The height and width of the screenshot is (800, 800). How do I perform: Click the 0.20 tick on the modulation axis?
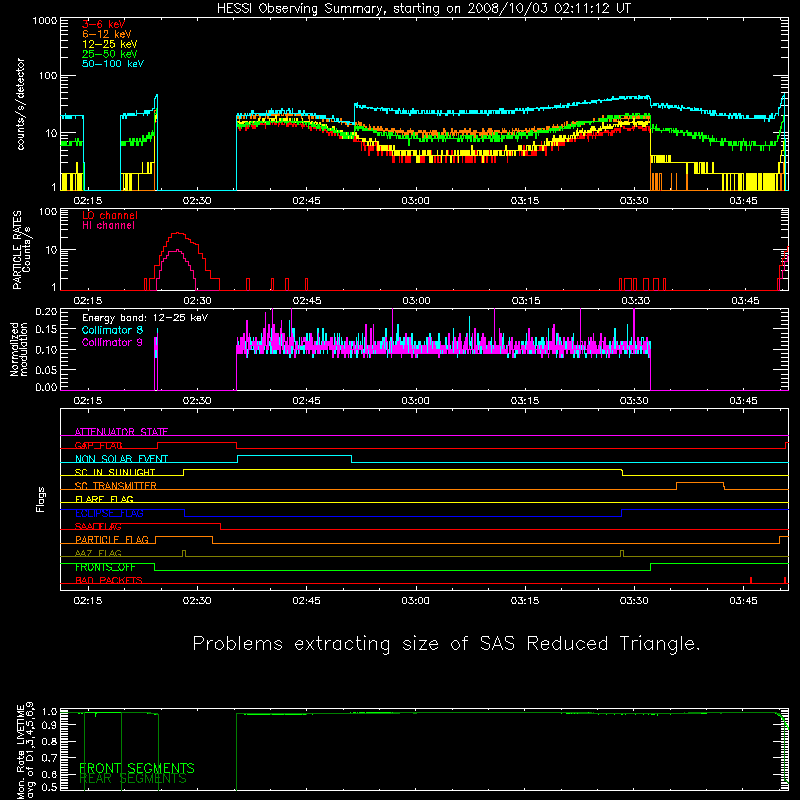[x=46, y=312]
